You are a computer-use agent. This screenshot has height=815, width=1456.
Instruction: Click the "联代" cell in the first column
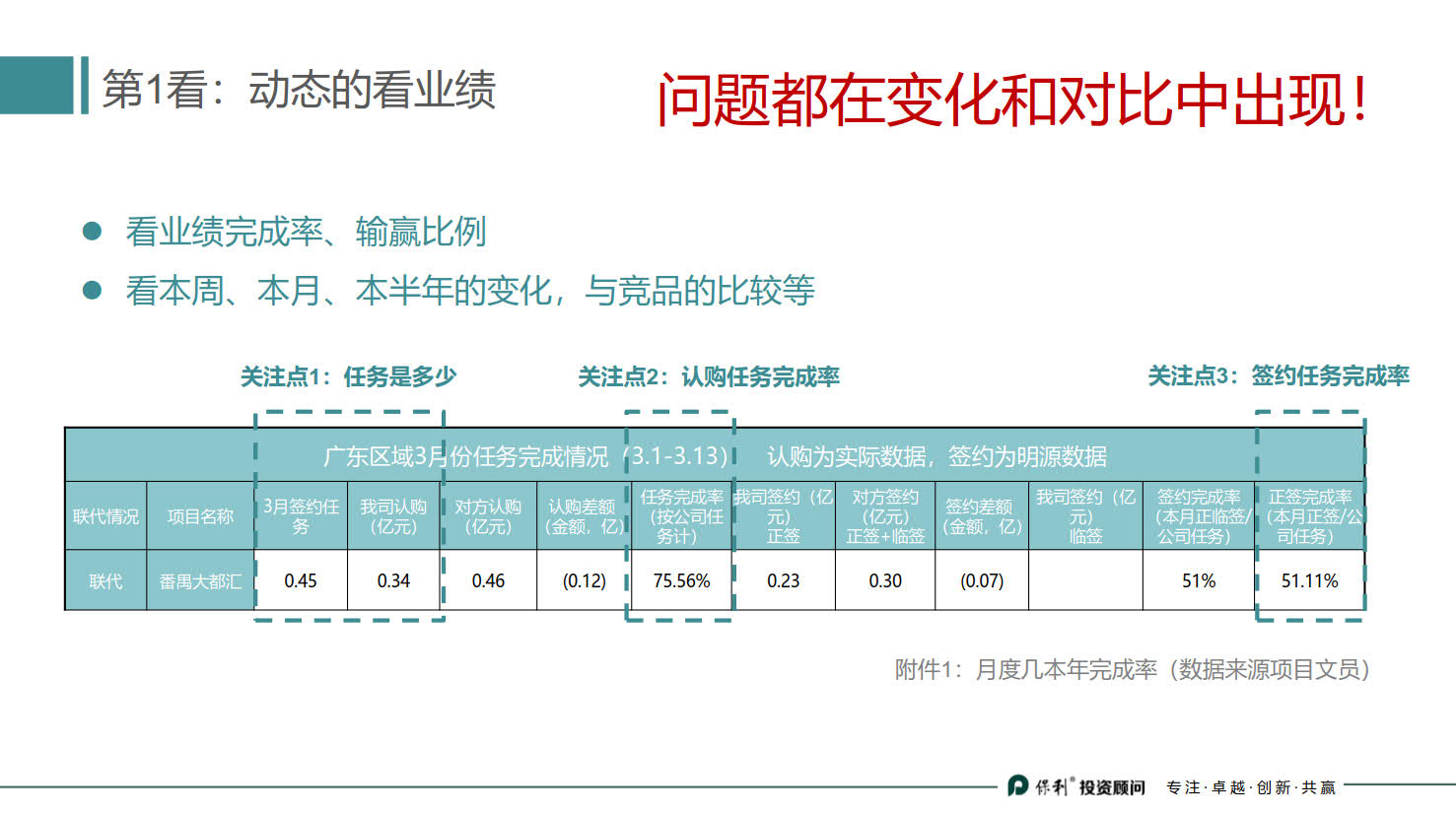(x=106, y=581)
